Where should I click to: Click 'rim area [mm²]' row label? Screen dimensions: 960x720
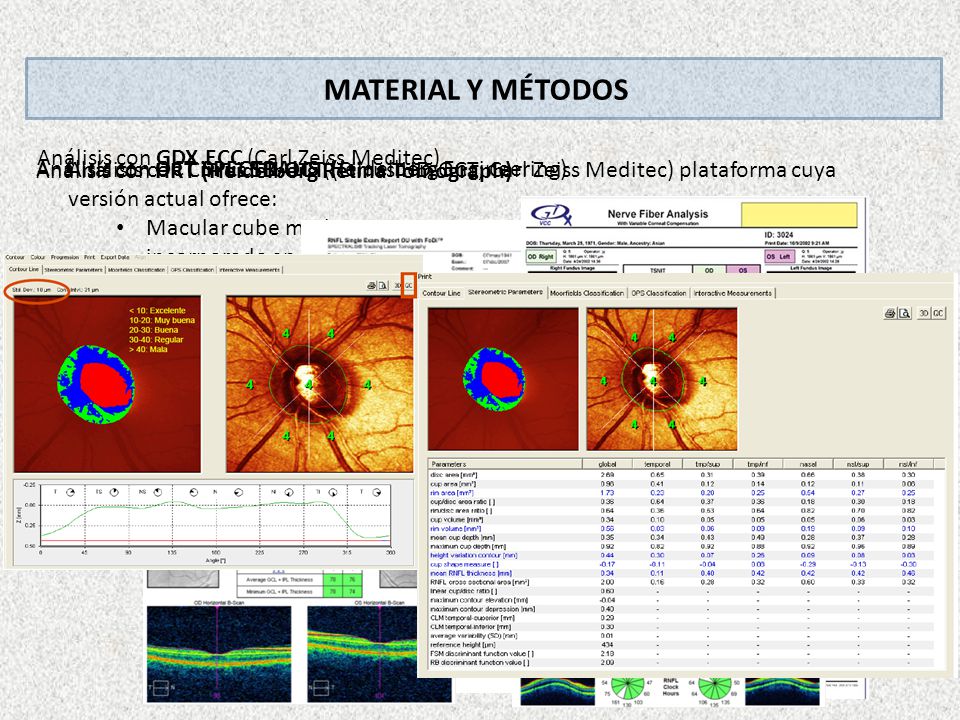point(452,492)
